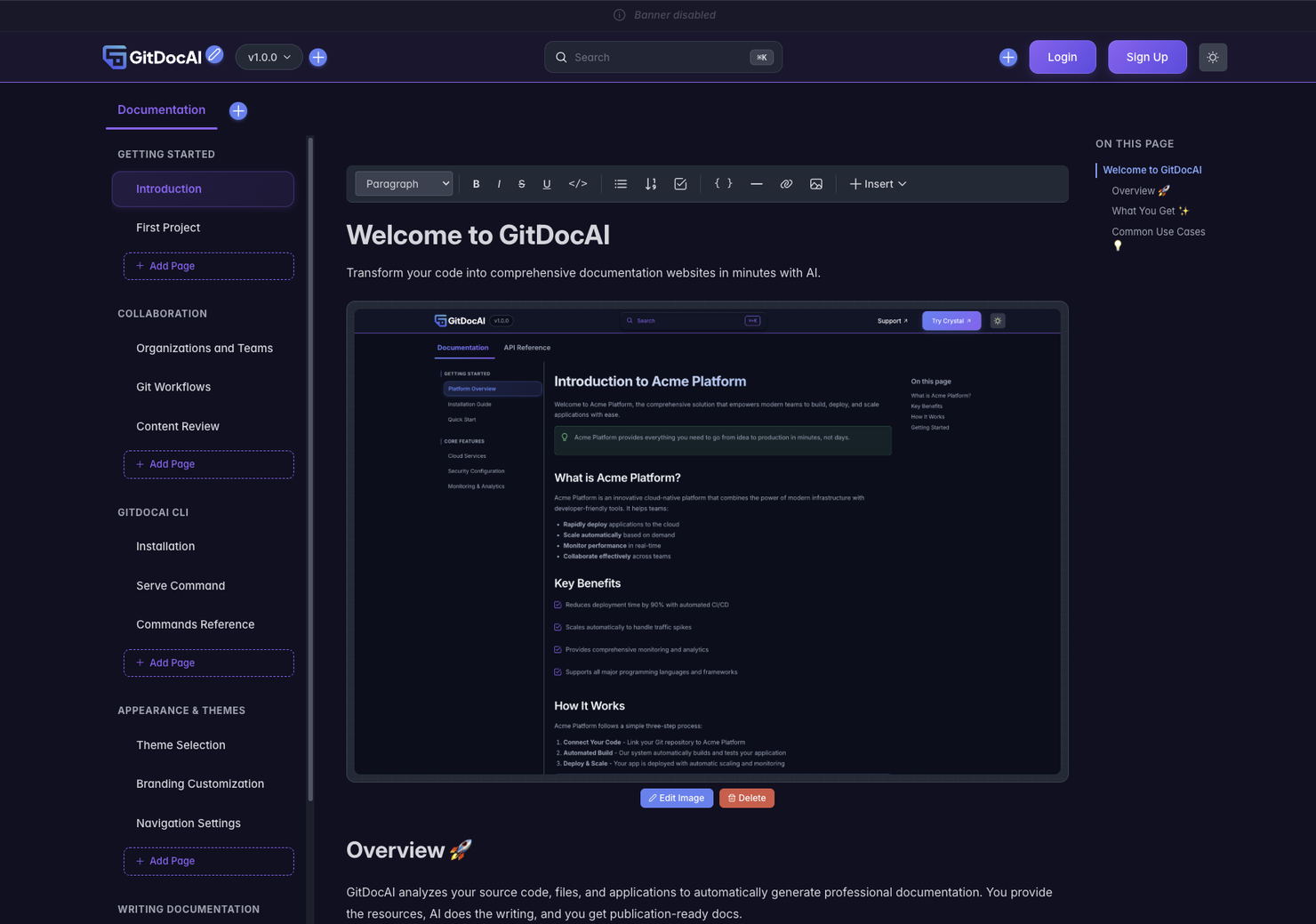Click the sidebar vertical scrollbar
The image size is (1316, 924).
tap(310, 471)
